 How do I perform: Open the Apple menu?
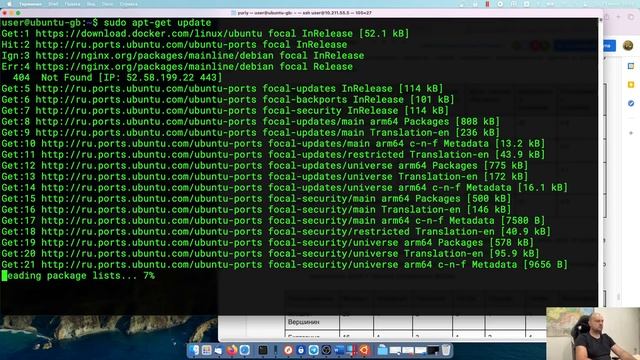[x=9, y=4]
